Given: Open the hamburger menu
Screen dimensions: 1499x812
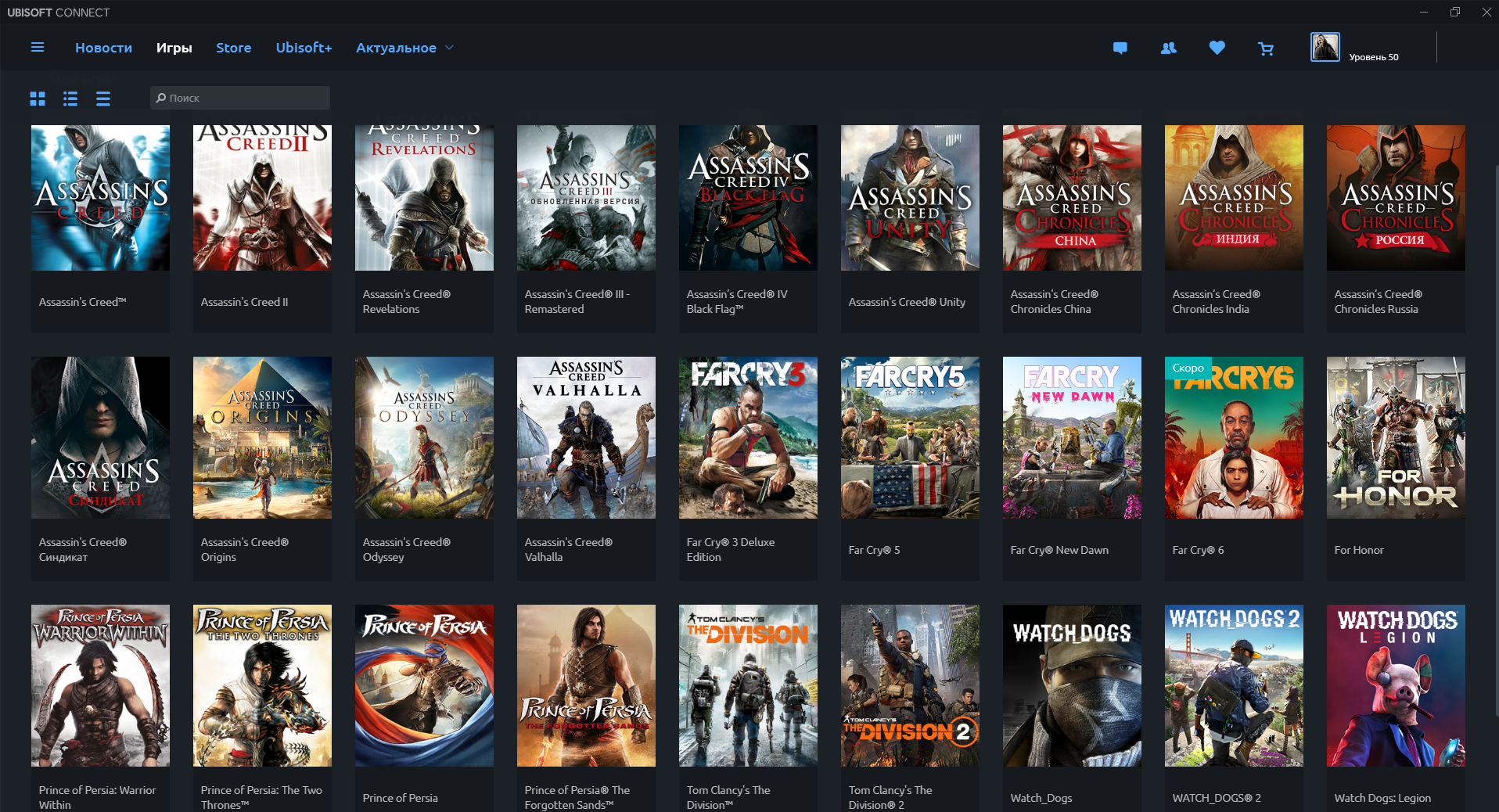Looking at the screenshot, I should click(x=37, y=48).
